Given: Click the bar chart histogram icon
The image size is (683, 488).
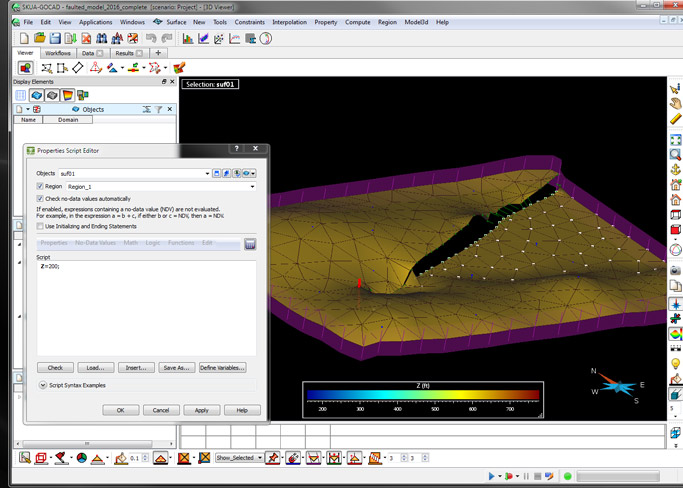Looking at the screenshot, I should pyautogui.click(x=188, y=38).
